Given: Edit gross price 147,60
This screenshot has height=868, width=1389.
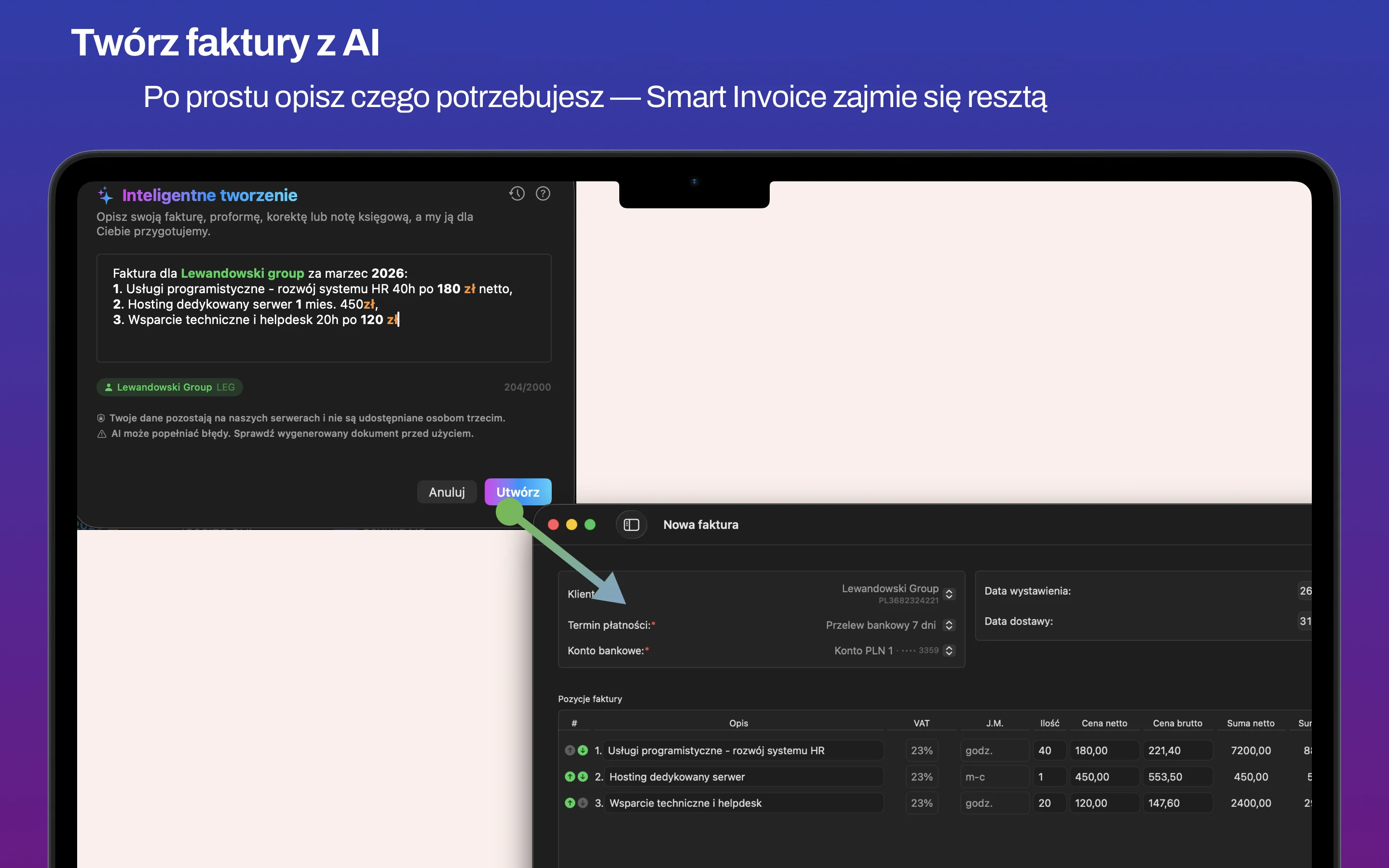Looking at the screenshot, I should [x=1178, y=803].
